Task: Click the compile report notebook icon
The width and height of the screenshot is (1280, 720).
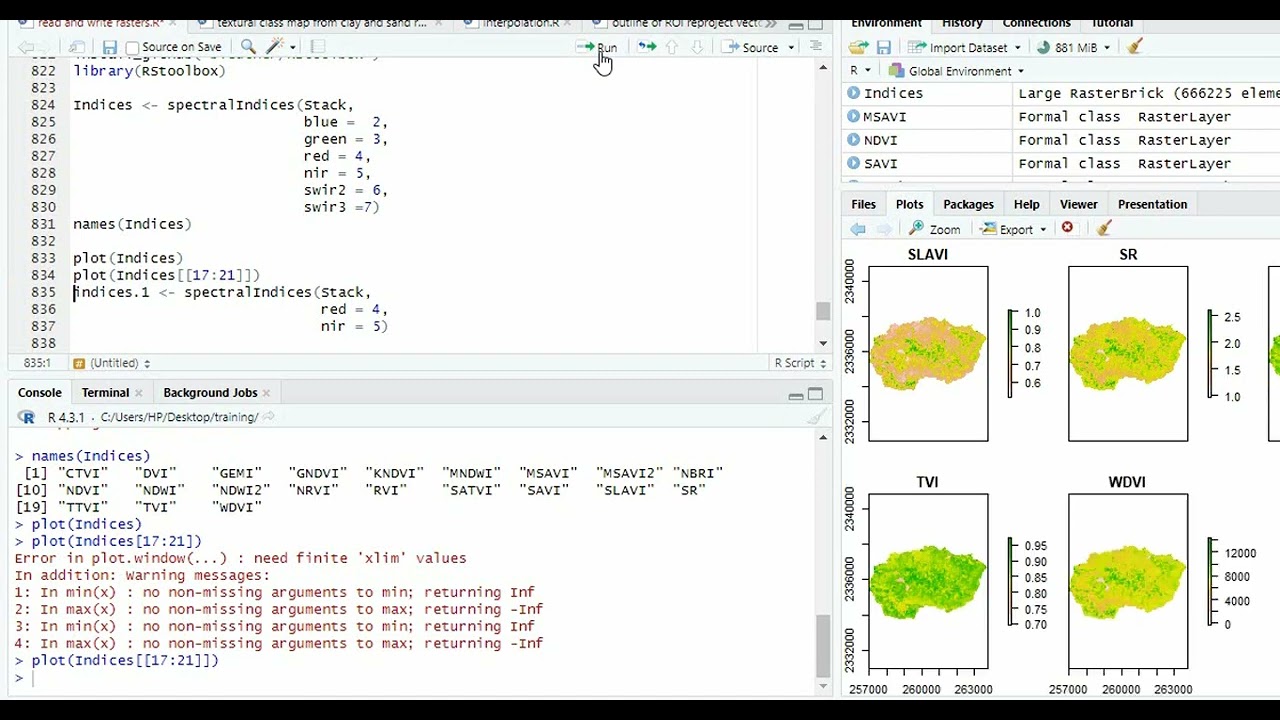Action: pos(318,47)
